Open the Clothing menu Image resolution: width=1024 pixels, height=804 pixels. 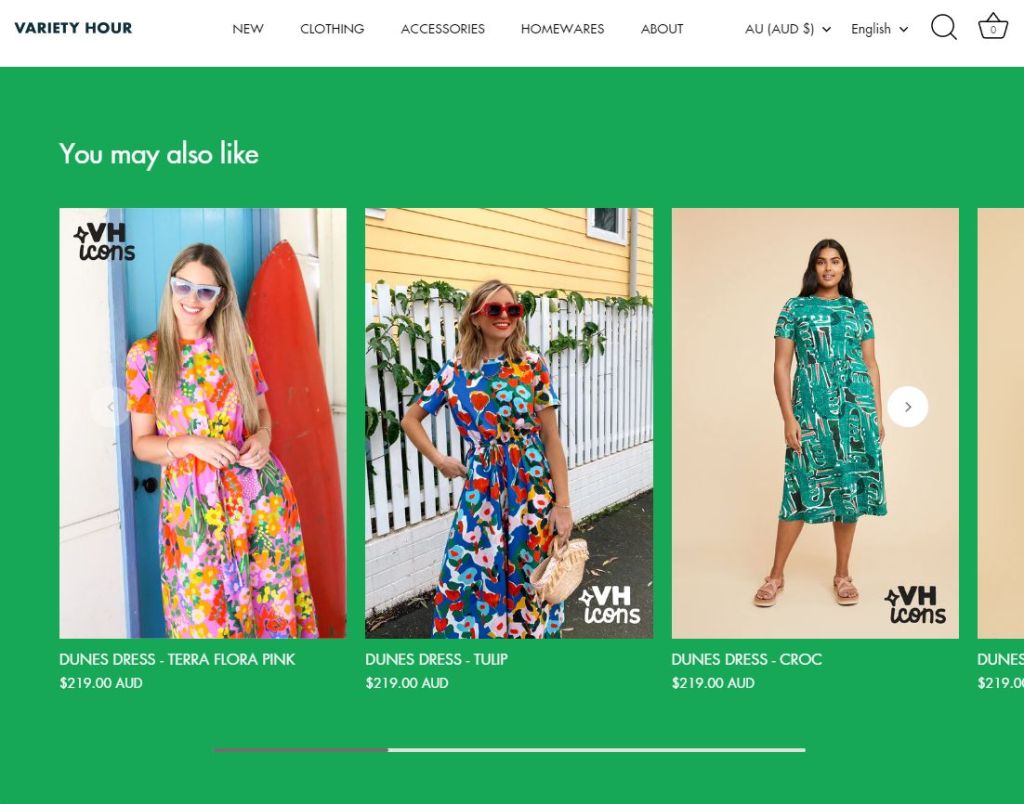[x=332, y=29]
